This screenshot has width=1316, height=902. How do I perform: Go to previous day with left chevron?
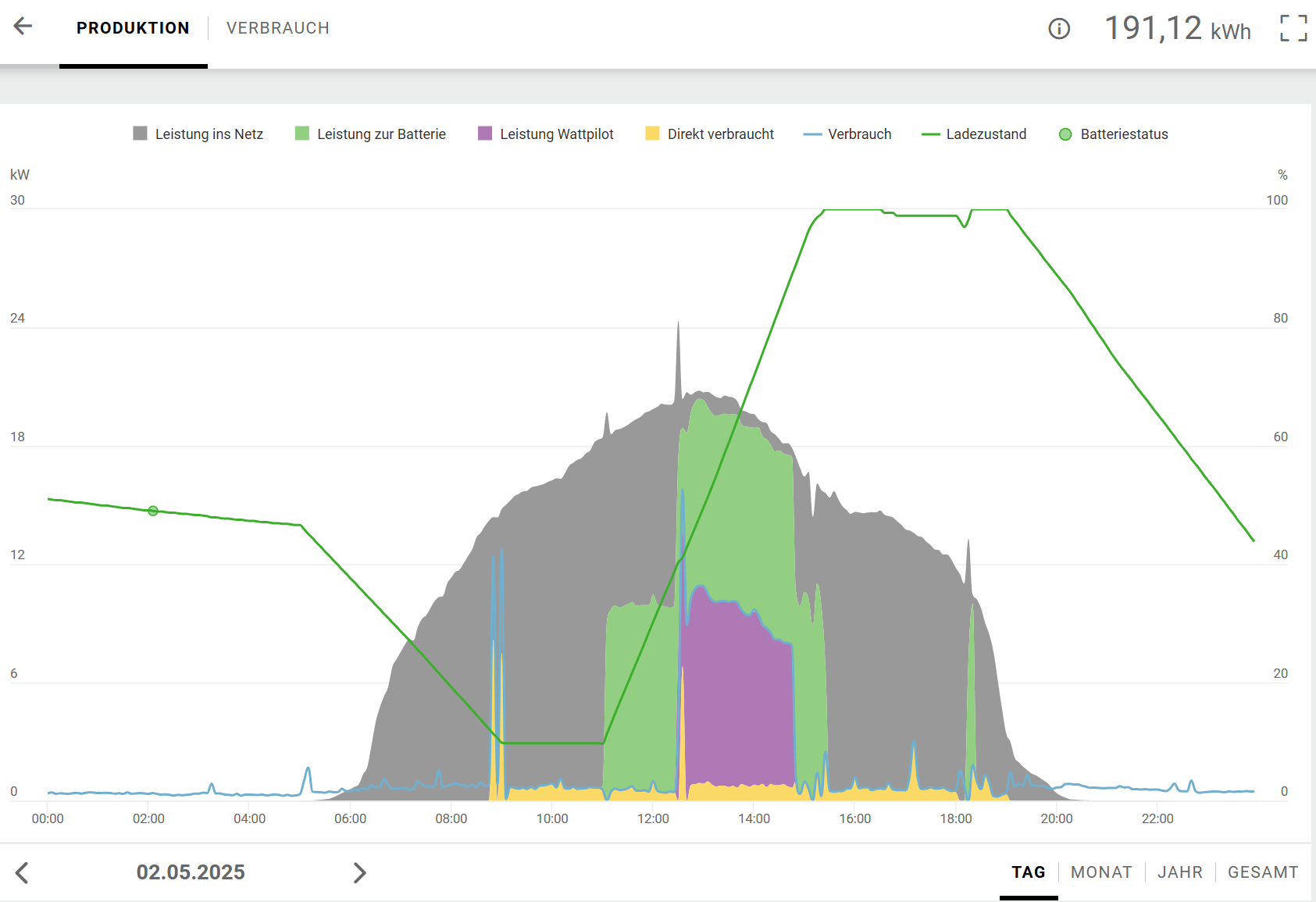coord(23,872)
